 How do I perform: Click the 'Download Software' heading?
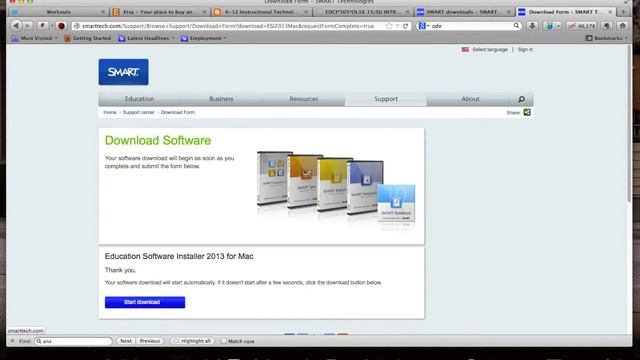158,140
